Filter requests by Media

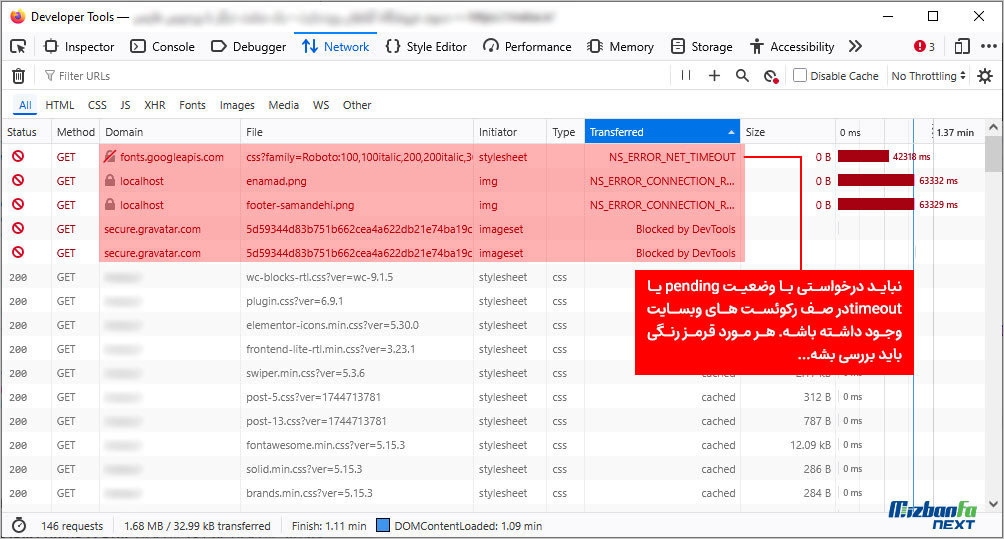(x=284, y=105)
